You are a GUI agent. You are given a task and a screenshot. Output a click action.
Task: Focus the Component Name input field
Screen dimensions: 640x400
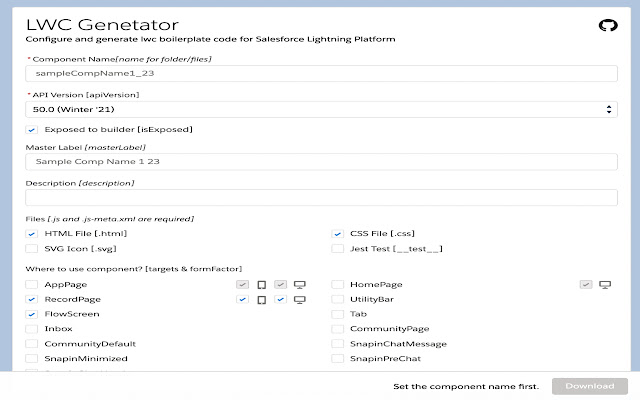(x=321, y=73)
